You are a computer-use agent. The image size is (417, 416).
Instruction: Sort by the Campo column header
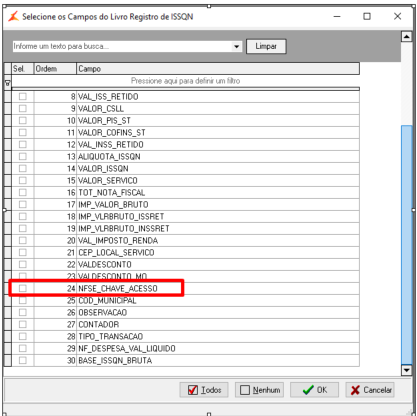(x=218, y=69)
